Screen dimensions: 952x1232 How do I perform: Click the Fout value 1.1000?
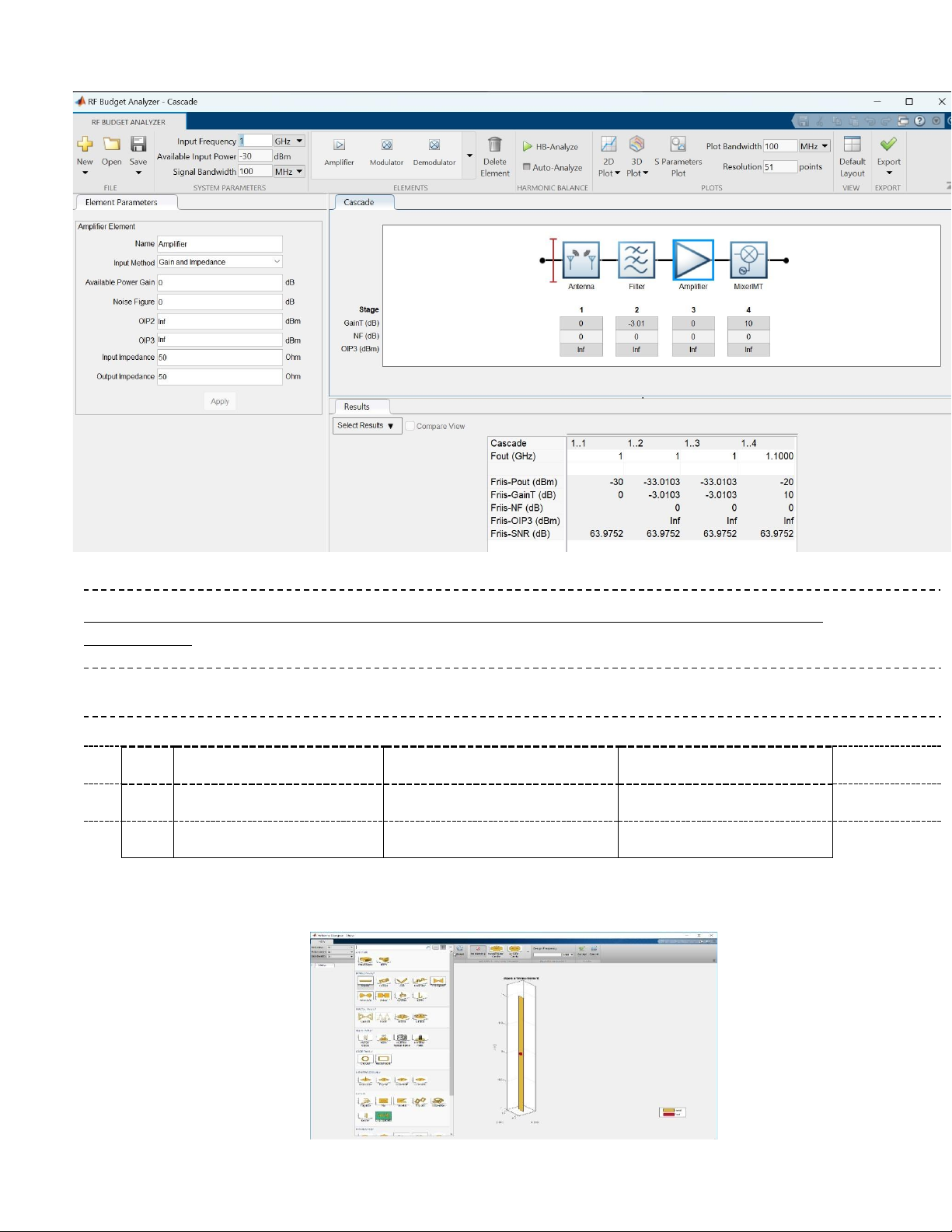point(779,456)
